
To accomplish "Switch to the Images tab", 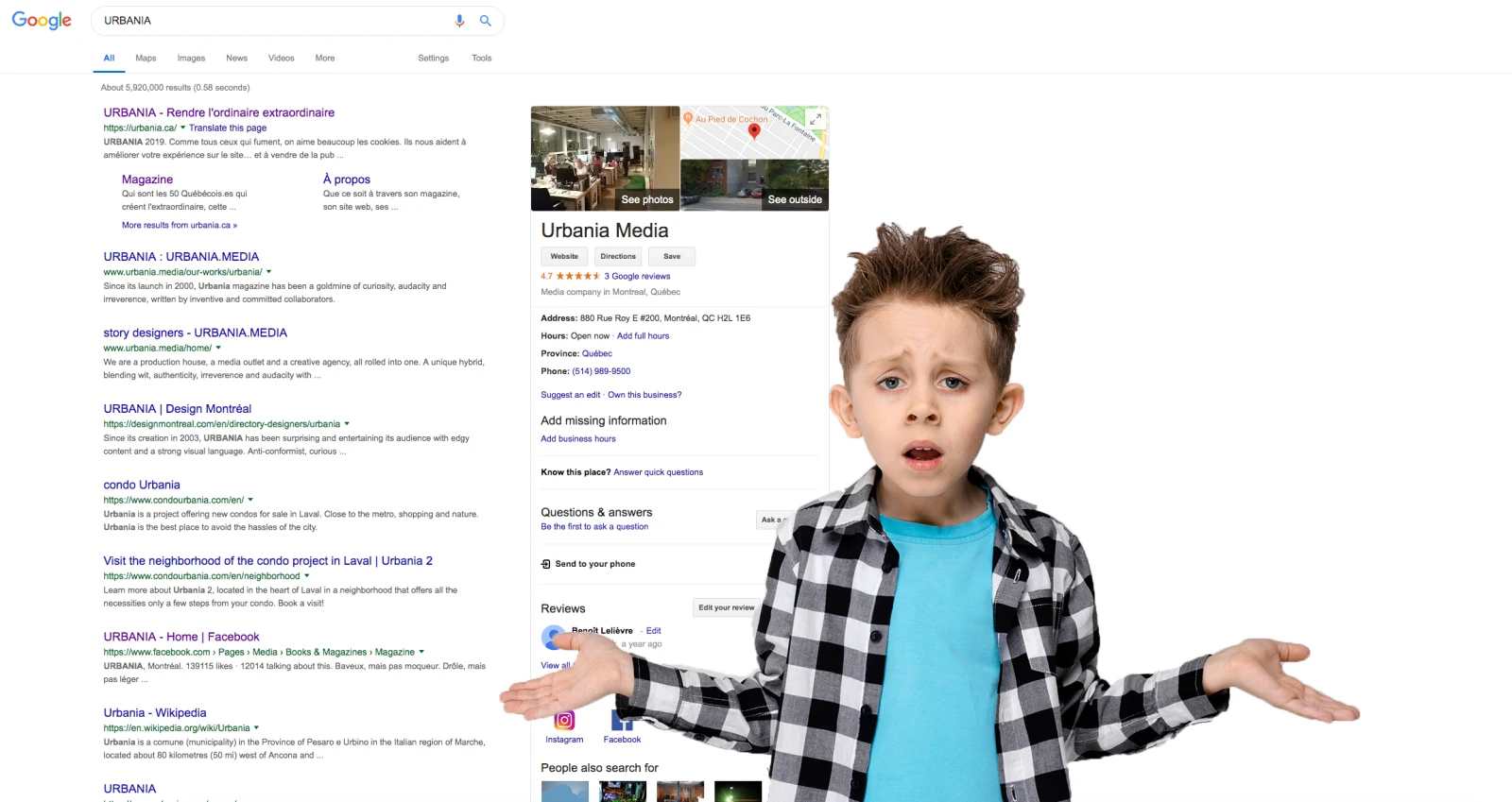I will 191,59.
